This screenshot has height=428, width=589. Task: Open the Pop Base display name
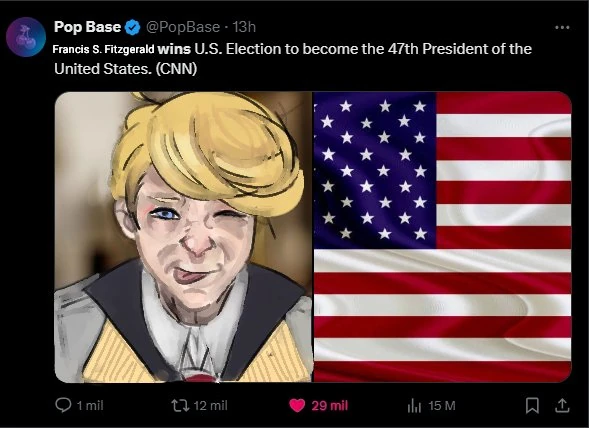pos(87,27)
